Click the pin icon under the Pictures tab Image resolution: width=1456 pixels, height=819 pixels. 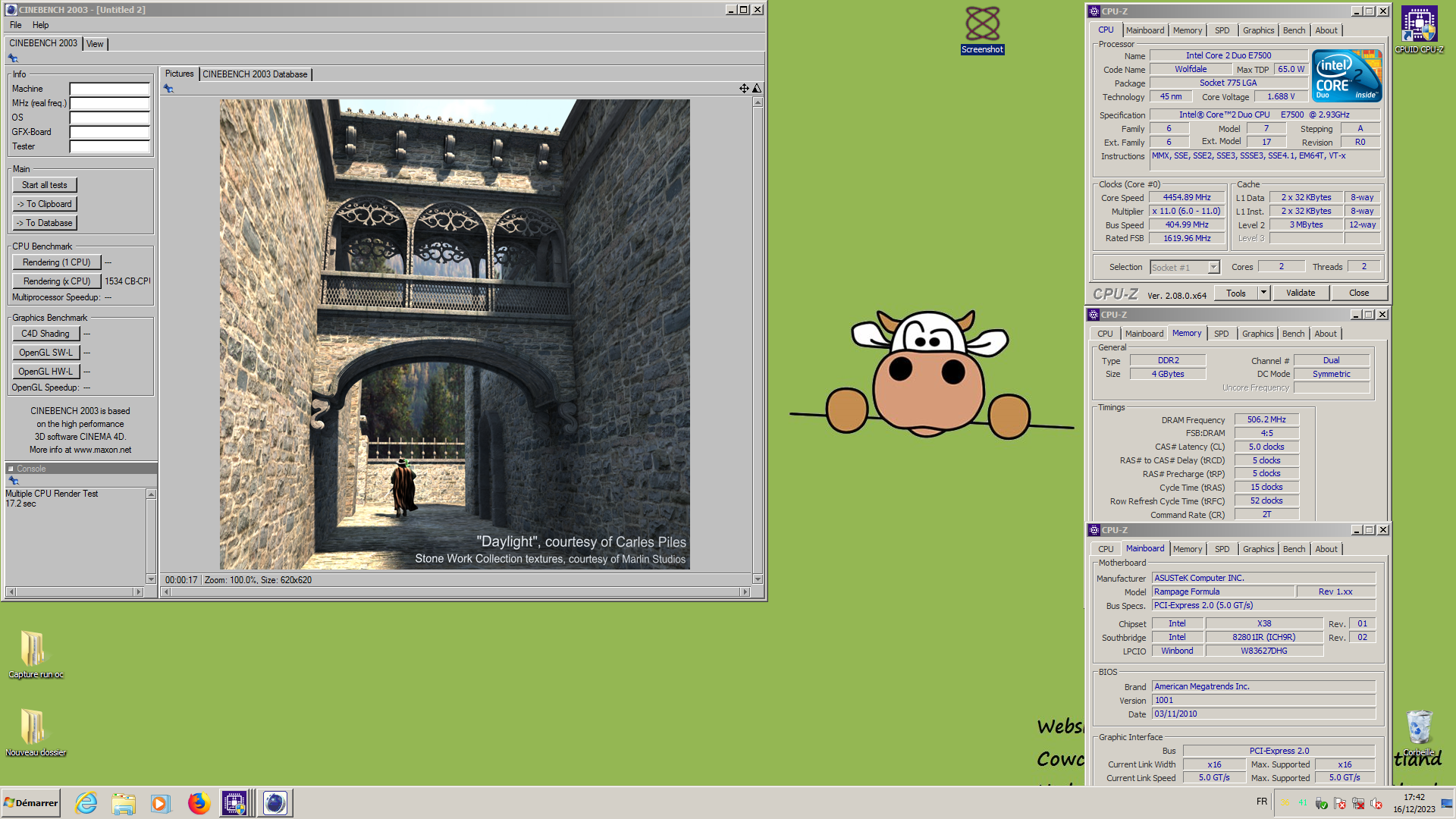point(168,89)
